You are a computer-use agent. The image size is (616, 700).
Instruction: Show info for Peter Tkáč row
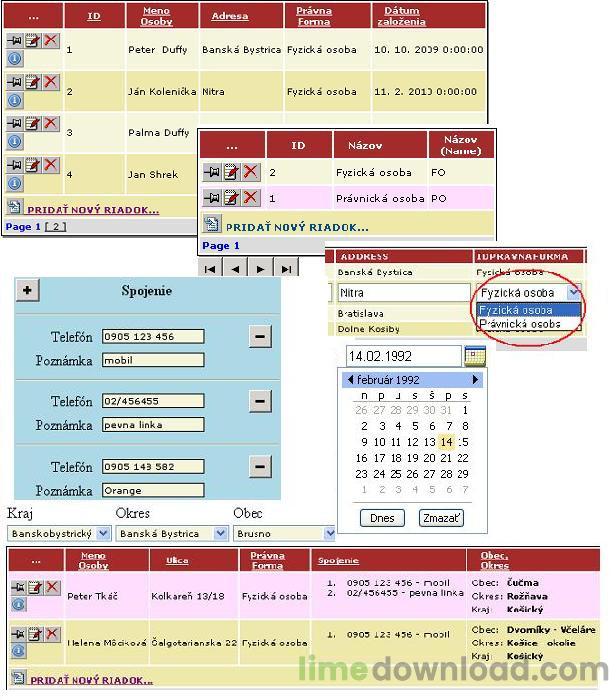click(x=18, y=604)
